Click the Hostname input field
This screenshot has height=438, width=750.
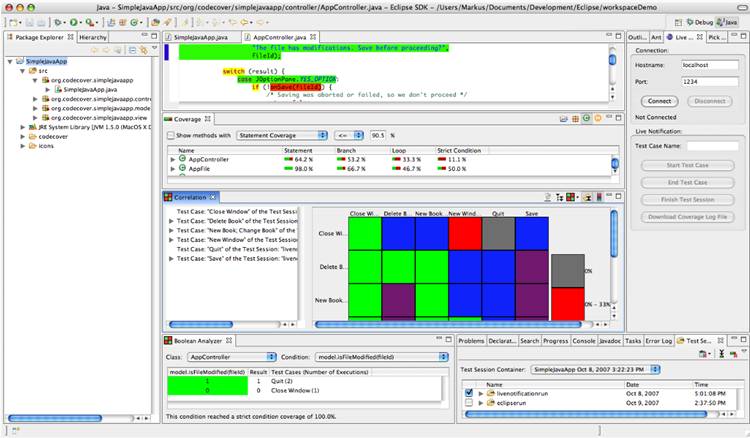[708, 64]
